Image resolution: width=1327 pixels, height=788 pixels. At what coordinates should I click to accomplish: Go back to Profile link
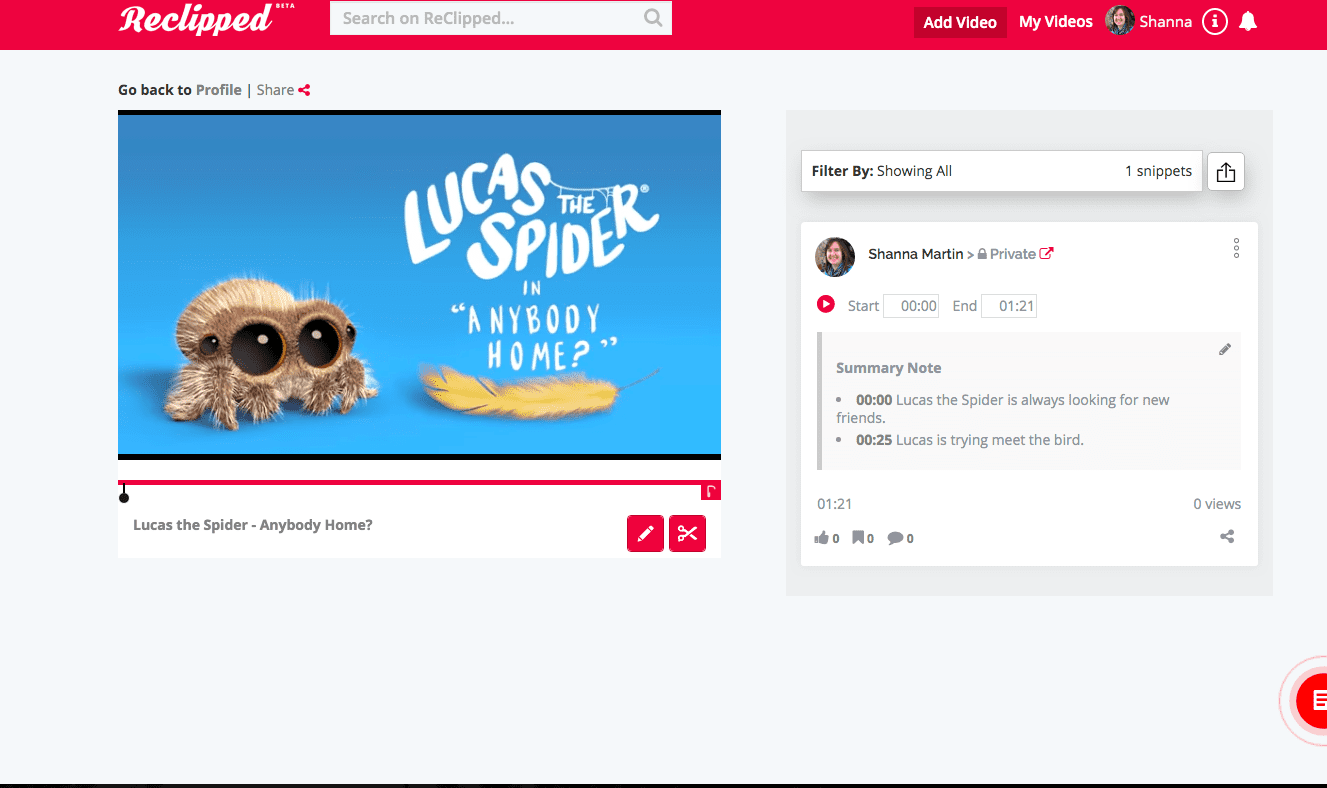(219, 90)
